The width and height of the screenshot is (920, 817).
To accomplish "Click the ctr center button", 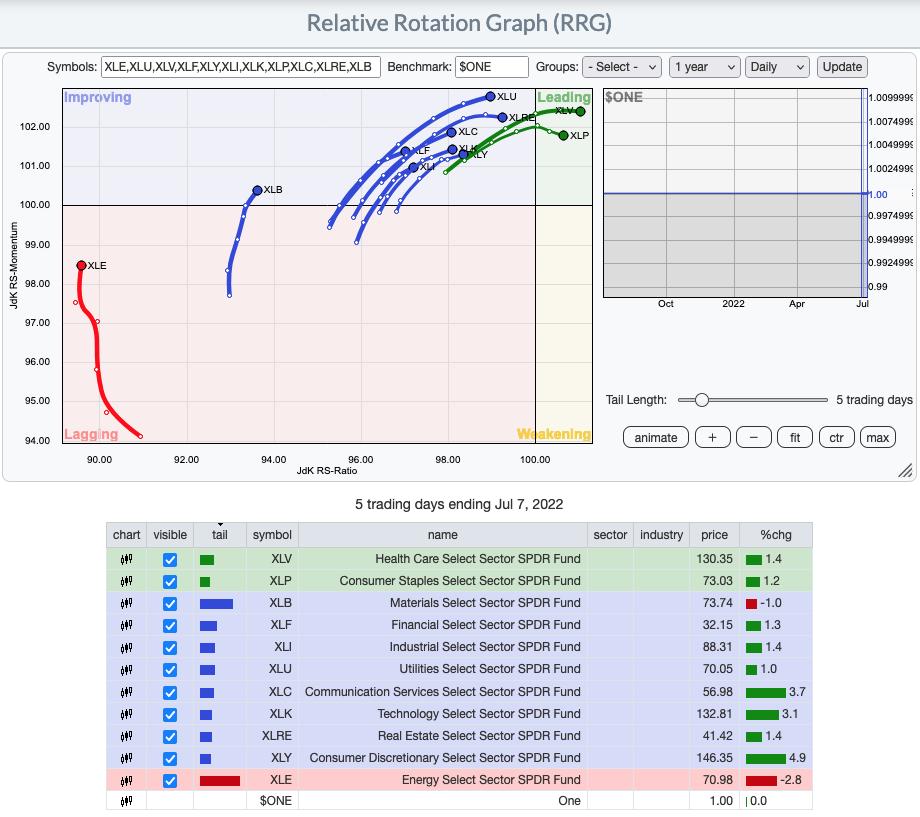I will coord(837,437).
